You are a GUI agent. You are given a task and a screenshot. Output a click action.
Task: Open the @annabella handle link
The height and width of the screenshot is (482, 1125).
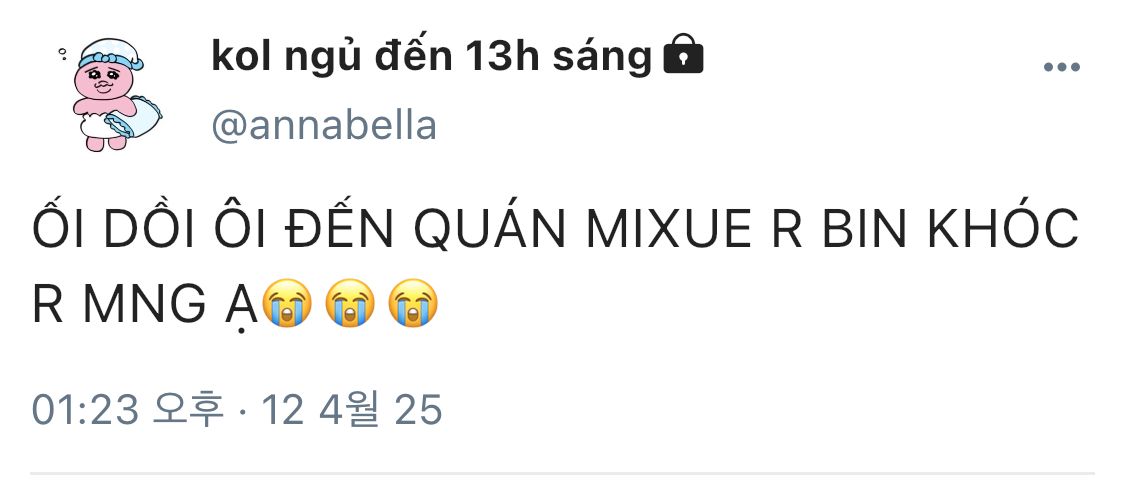click(x=324, y=126)
